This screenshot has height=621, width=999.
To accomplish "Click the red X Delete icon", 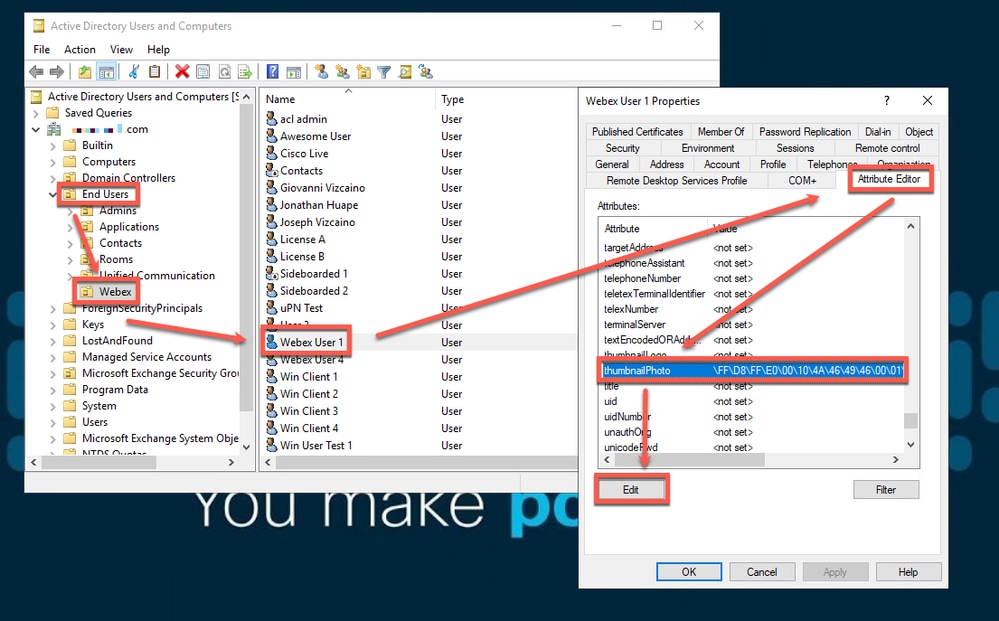I will tap(182, 72).
